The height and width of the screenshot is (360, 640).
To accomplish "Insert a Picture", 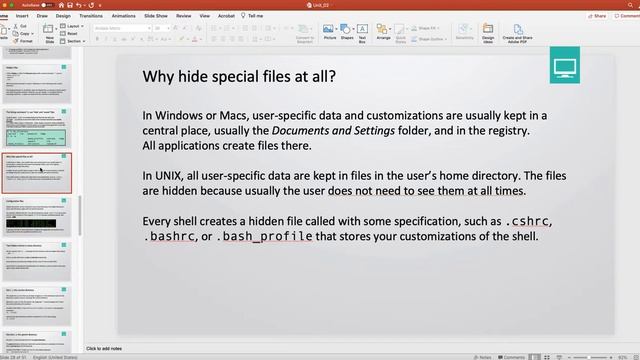I will (329, 32).
